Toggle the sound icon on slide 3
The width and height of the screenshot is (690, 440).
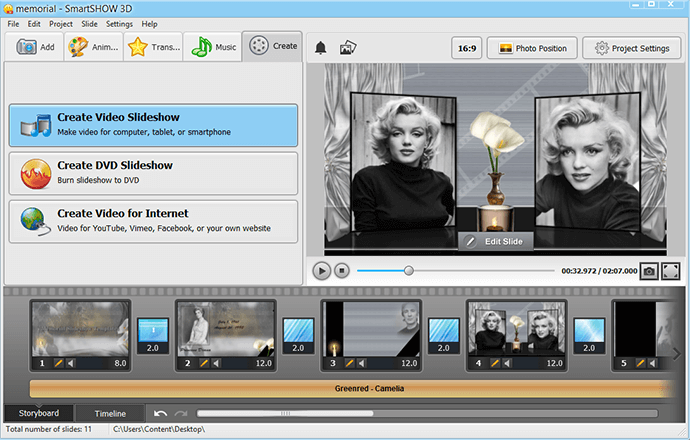362,363
